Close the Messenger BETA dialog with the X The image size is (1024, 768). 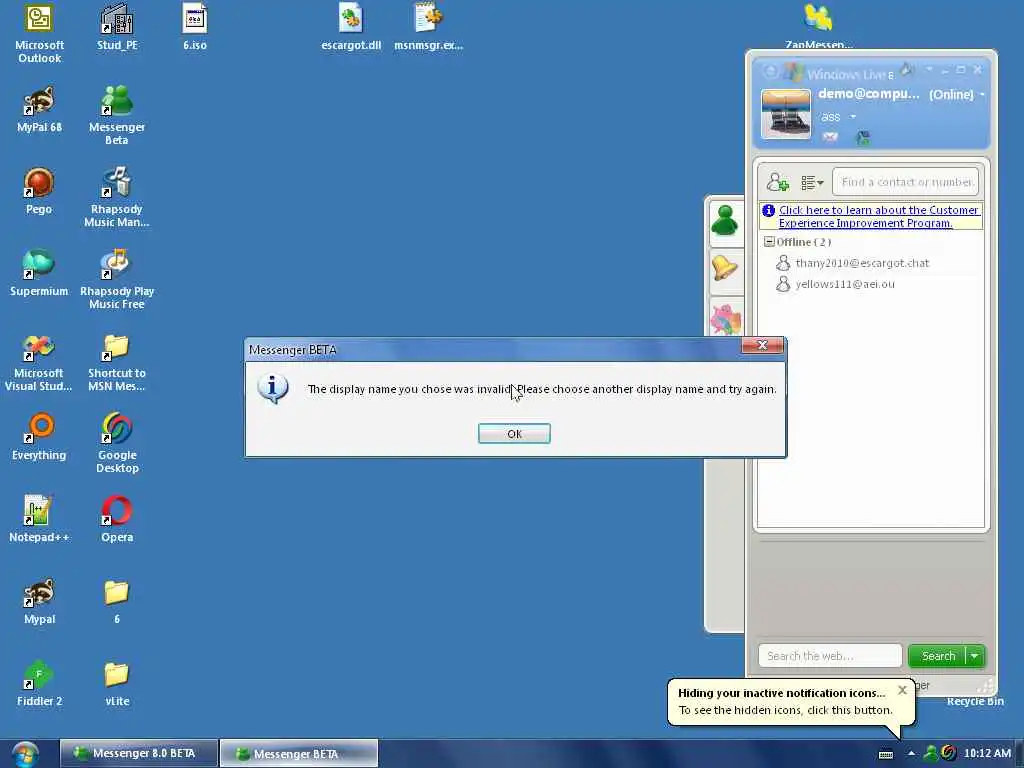coord(762,345)
